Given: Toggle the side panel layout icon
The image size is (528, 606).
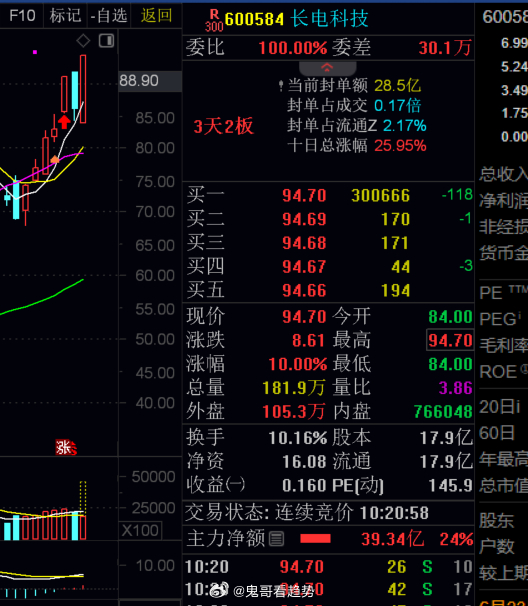Looking at the screenshot, I should (106, 41).
